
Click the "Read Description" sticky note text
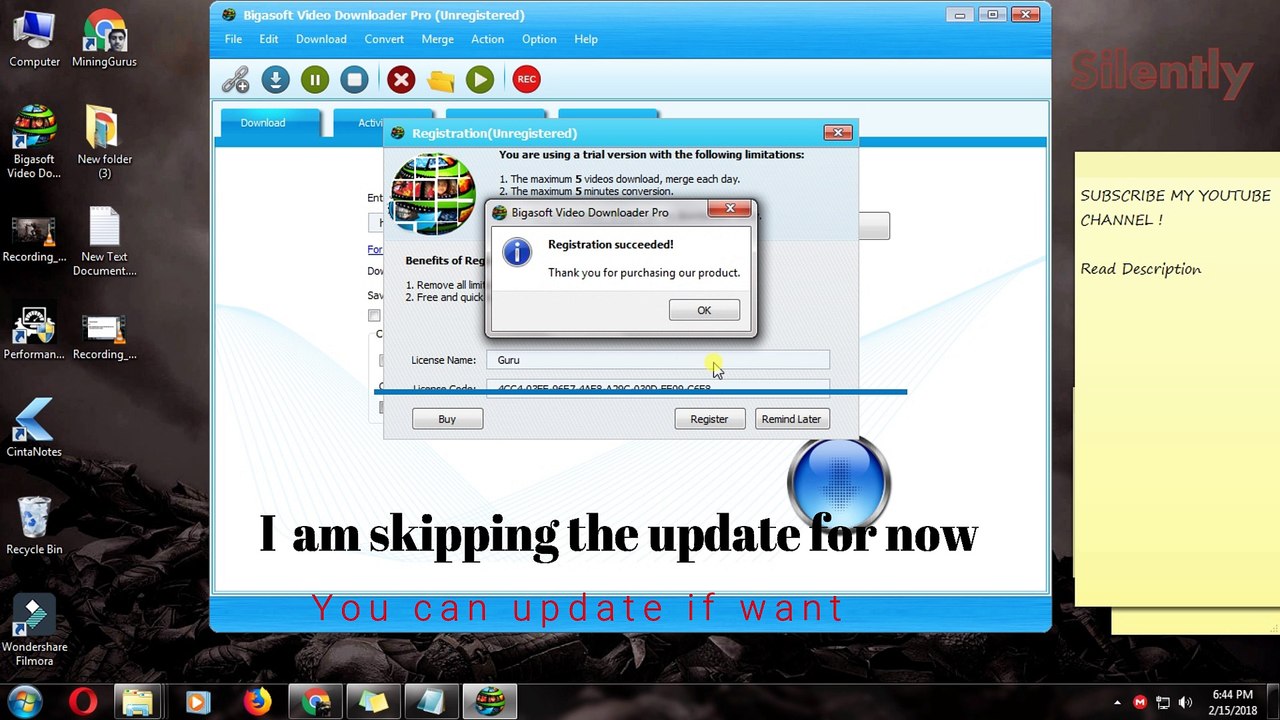(x=1141, y=269)
